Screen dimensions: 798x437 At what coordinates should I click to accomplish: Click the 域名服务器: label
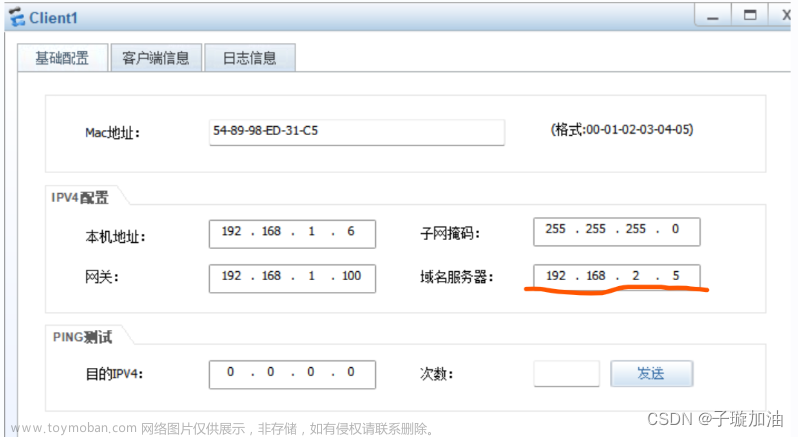[457, 277]
